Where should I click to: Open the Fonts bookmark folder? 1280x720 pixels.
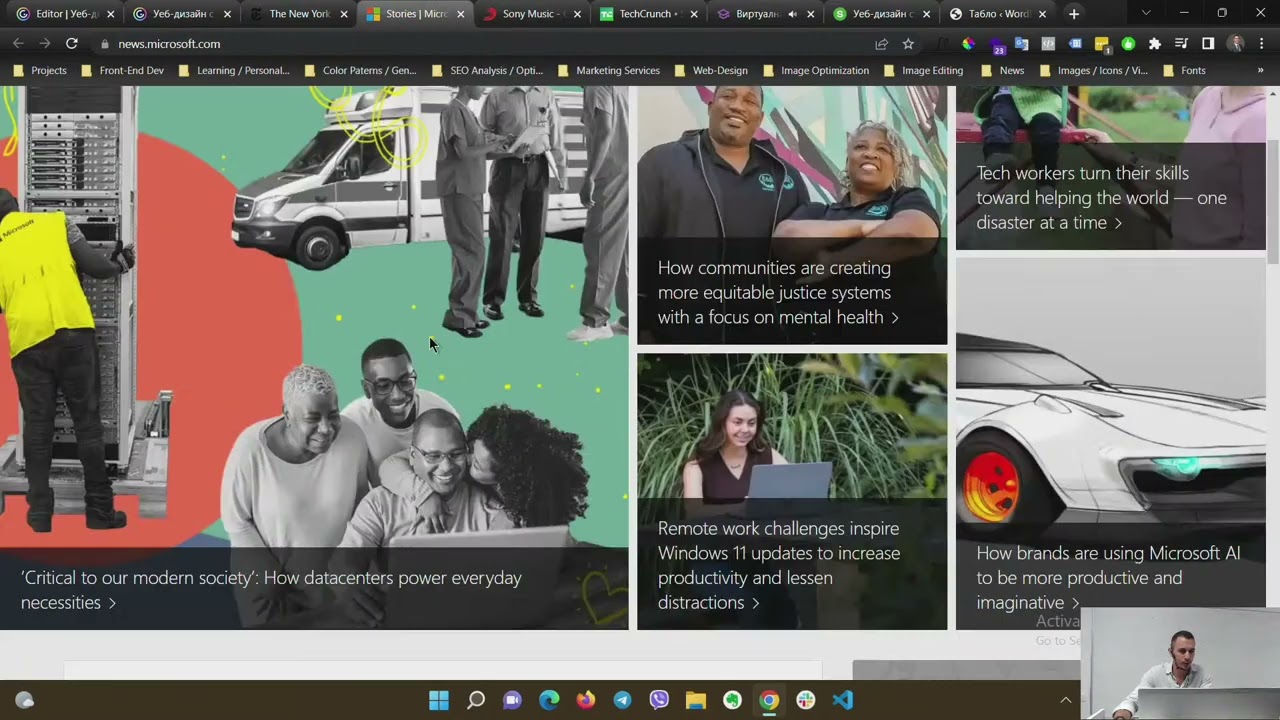pos(1184,71)
